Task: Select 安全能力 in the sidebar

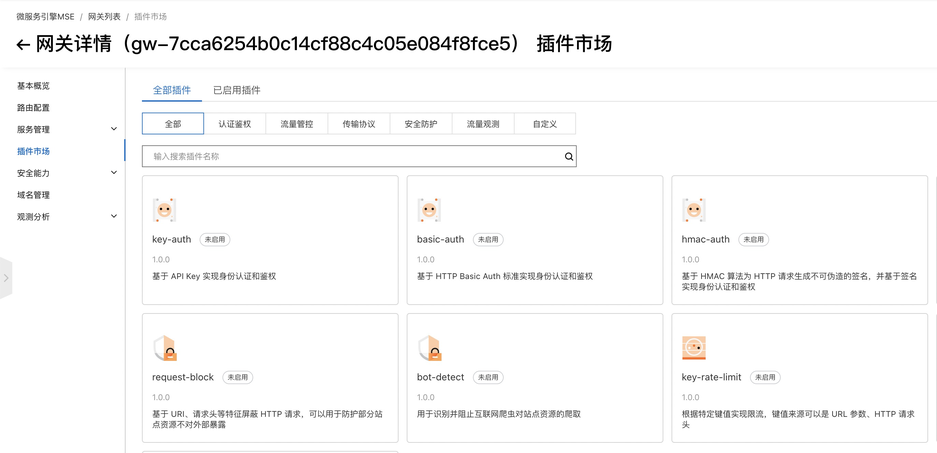Action: click(33, 173)
